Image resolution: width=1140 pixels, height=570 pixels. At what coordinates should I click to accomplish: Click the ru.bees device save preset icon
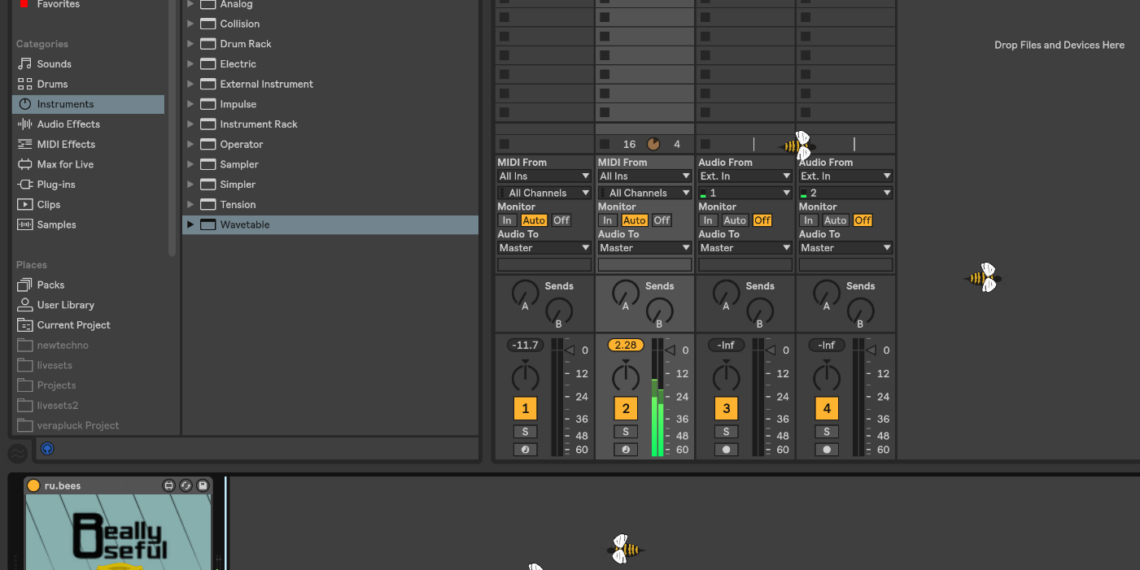tap(203, 486)
